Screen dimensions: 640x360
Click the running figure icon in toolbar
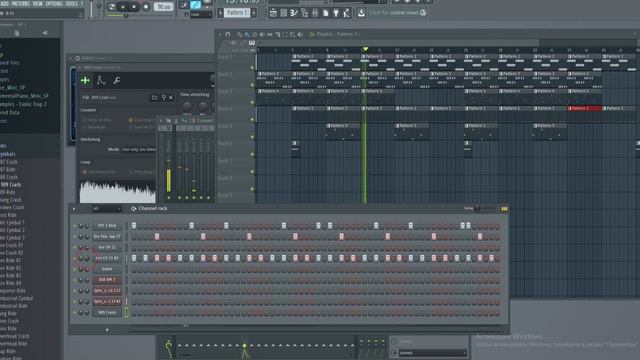coord(346,13)
